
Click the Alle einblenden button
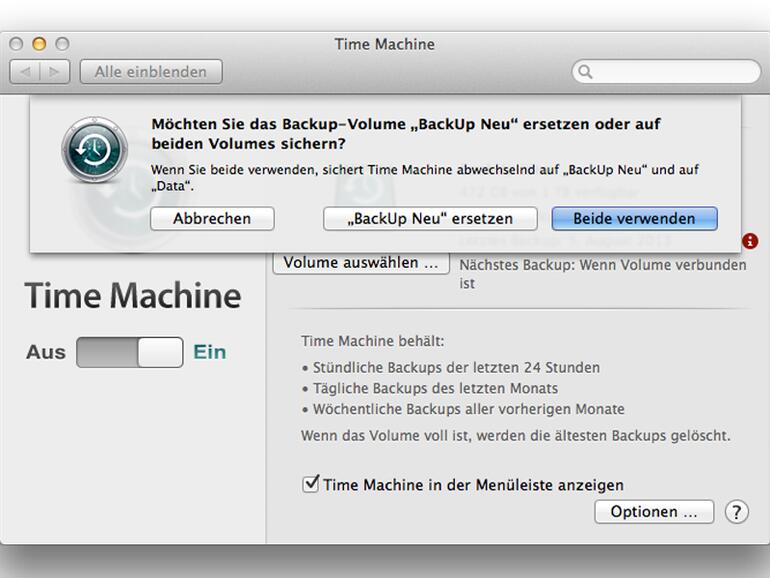[x=151, y=72]
